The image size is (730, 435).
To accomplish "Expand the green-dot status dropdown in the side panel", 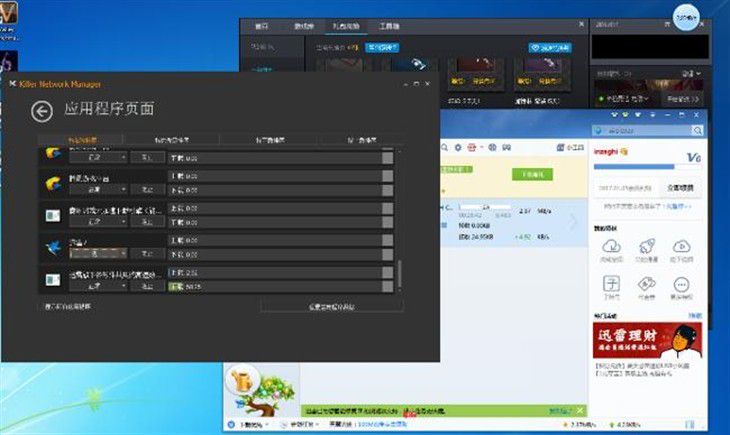I will tap(626, 99).
